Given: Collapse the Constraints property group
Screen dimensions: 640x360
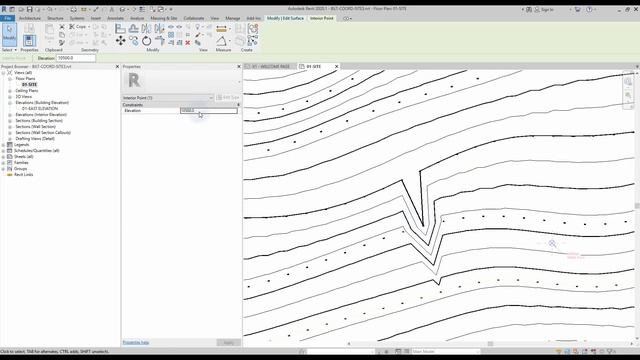Looking at the screenshot, I should pyautogui.click(x=238, y=105).
